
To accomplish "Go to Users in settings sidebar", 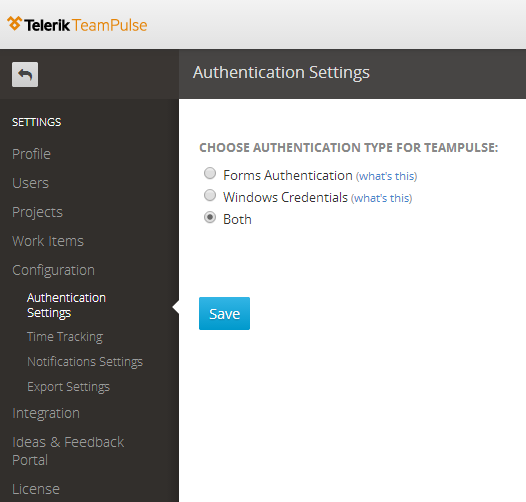I will pyautogui.click(x=31, y=183).
